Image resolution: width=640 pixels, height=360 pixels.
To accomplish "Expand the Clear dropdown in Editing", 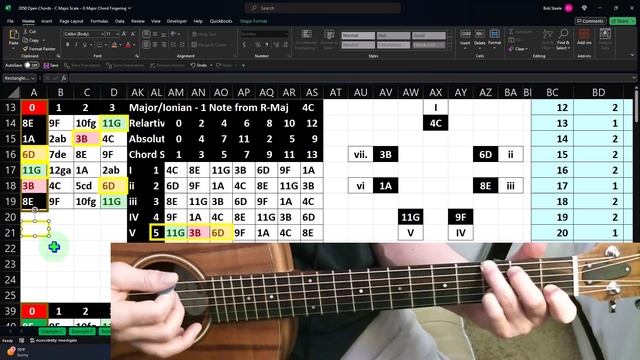I will click(x=526, y=49).
